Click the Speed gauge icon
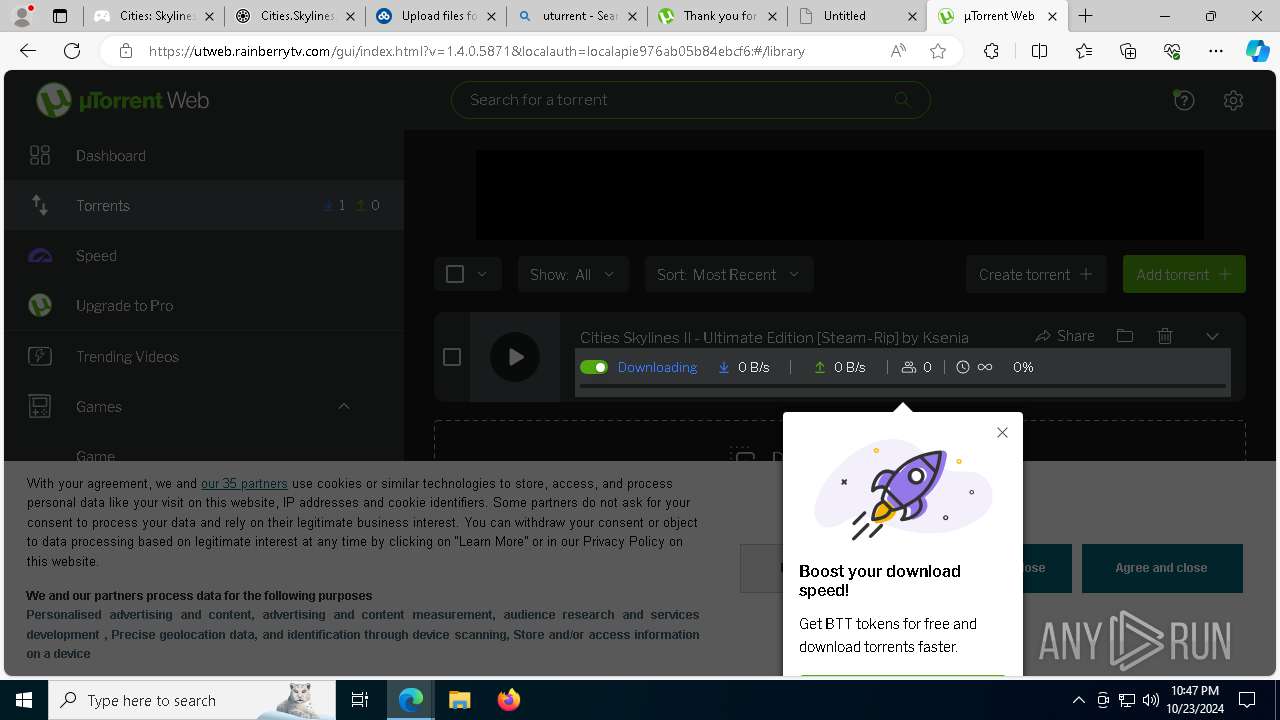 [x=40, y=256]
